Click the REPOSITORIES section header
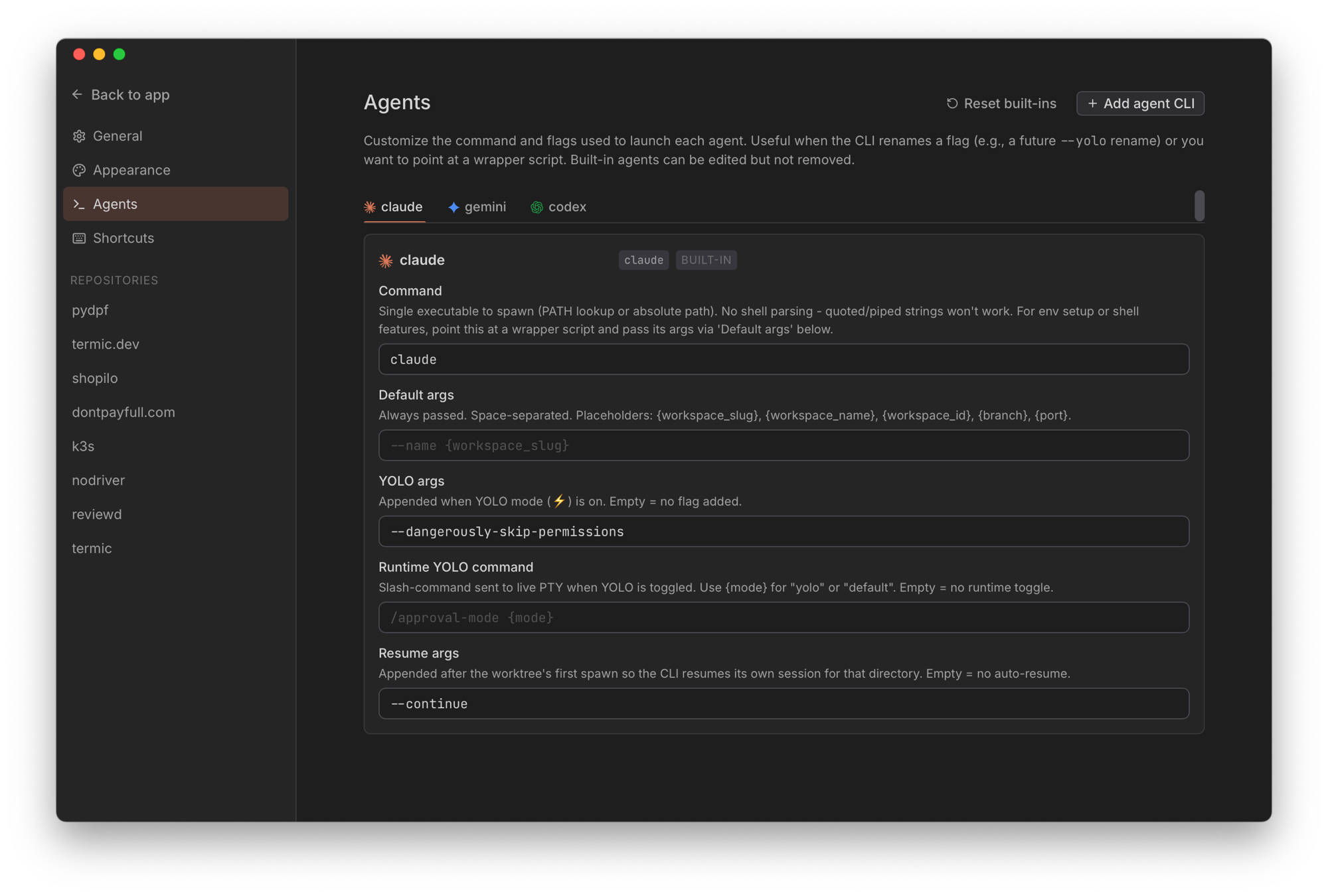Screen dimensions: 1328x896 click(x=114, y=280)
